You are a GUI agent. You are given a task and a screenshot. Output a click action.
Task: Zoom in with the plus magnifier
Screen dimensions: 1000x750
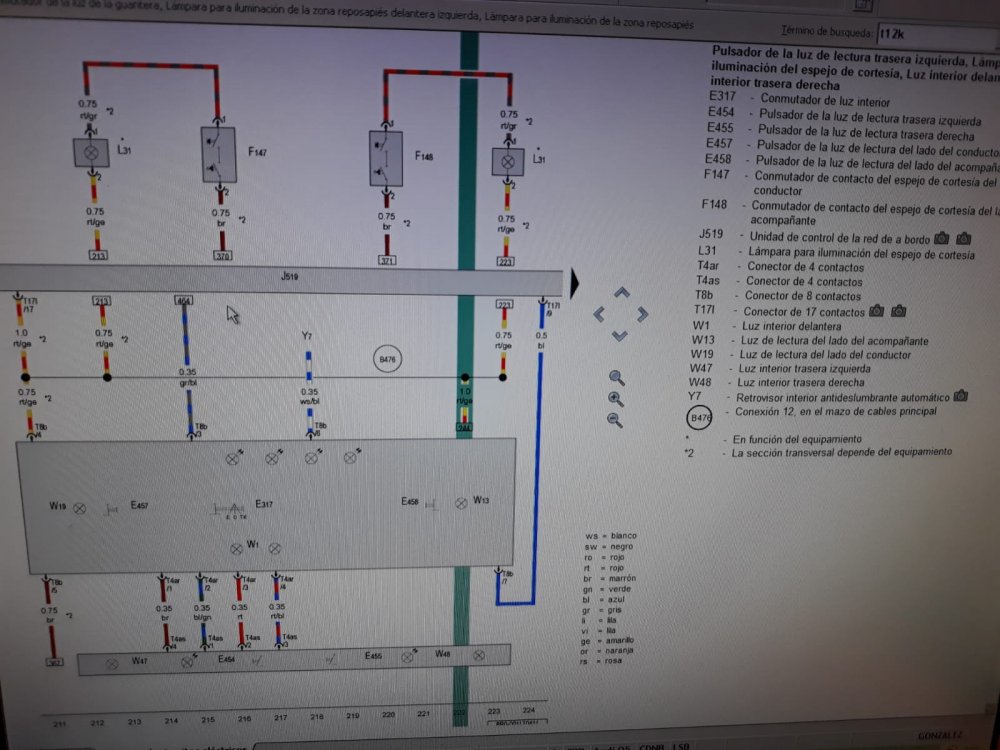tap(615, 399)
